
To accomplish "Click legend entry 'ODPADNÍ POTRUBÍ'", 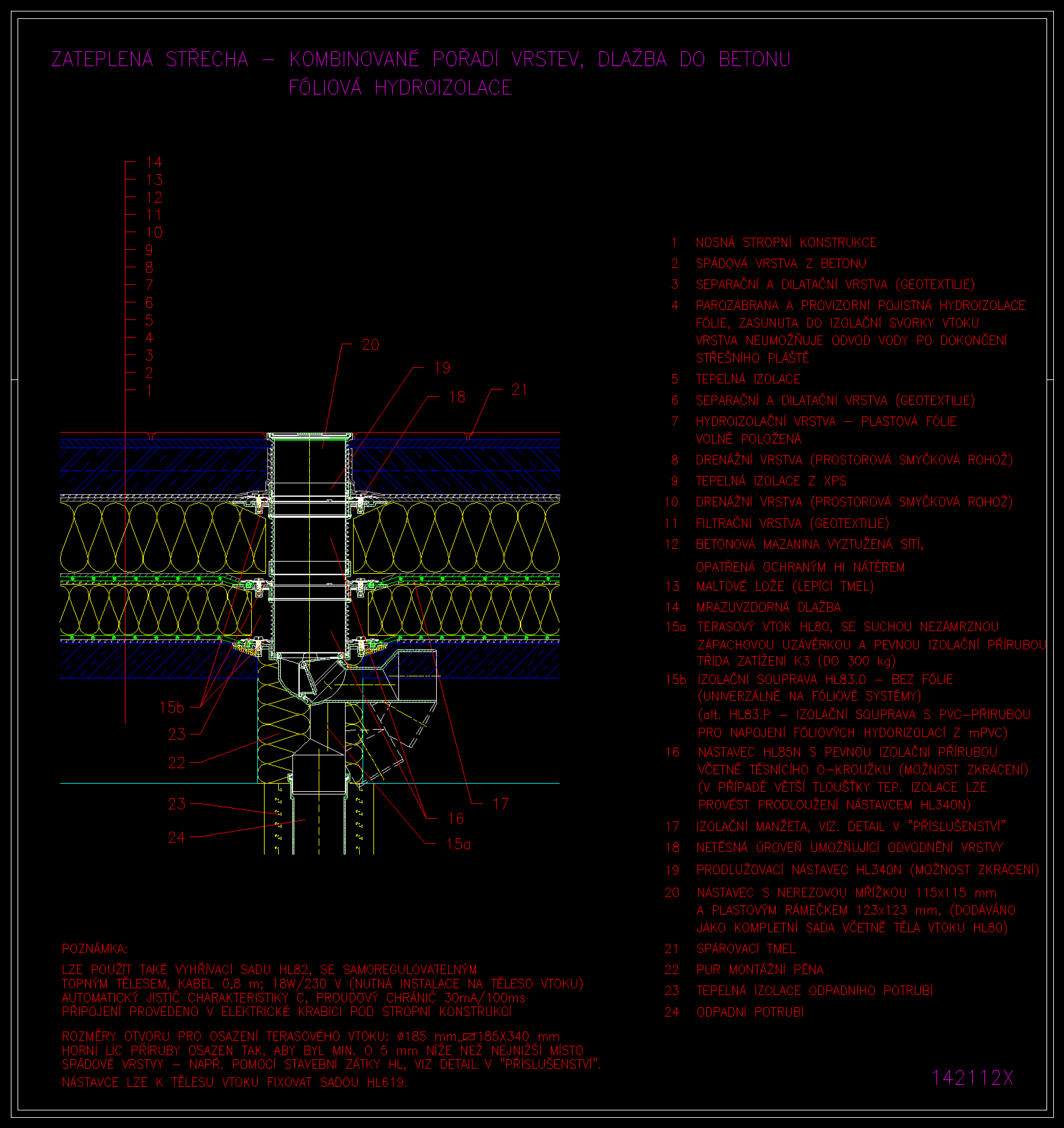I will [x=750, y=1012].
